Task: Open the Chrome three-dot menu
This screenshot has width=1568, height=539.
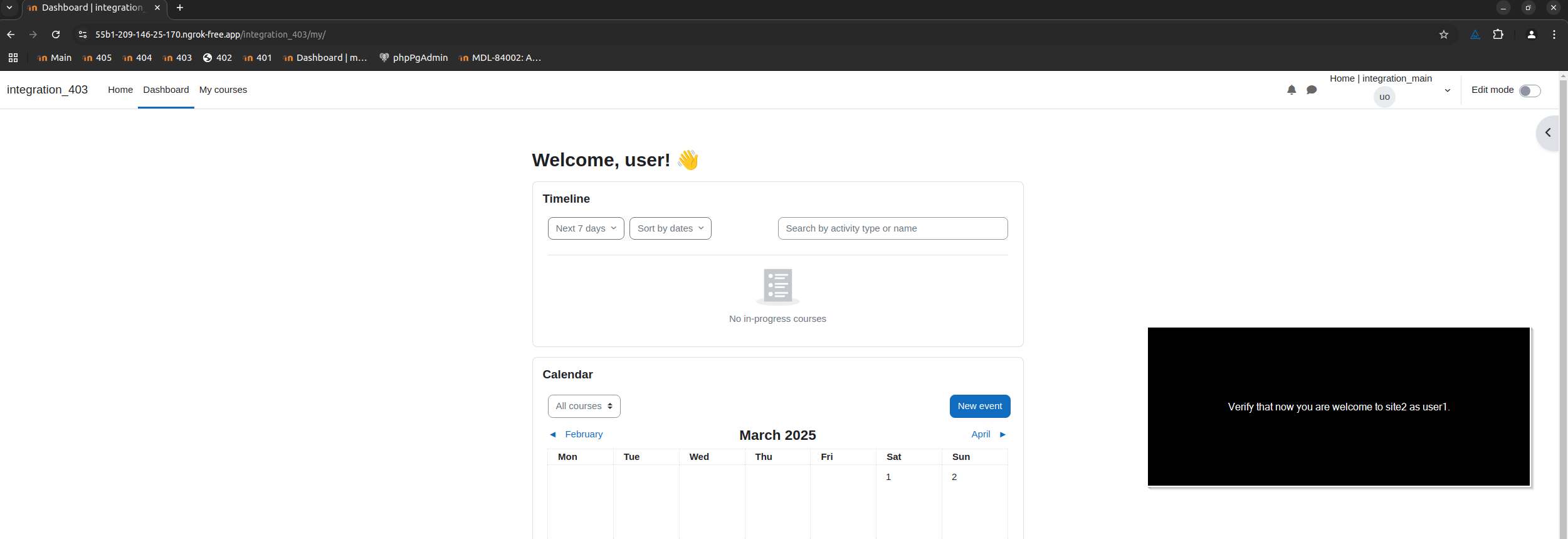Action: tap(1554, 35)
